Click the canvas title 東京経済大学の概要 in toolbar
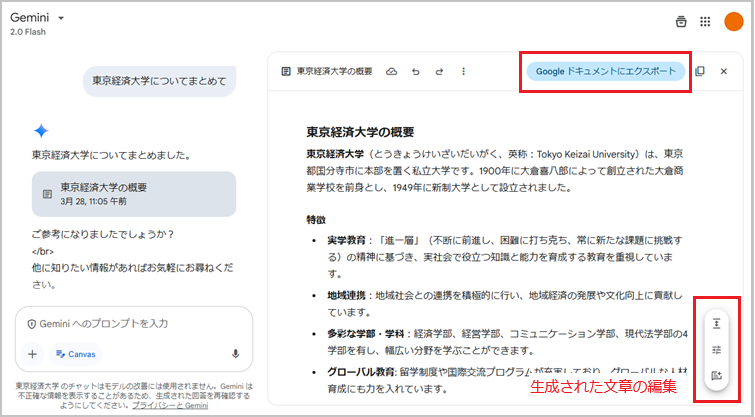This screenshot has height=417, width=755. pyautogui.click(x=335, y=71)
